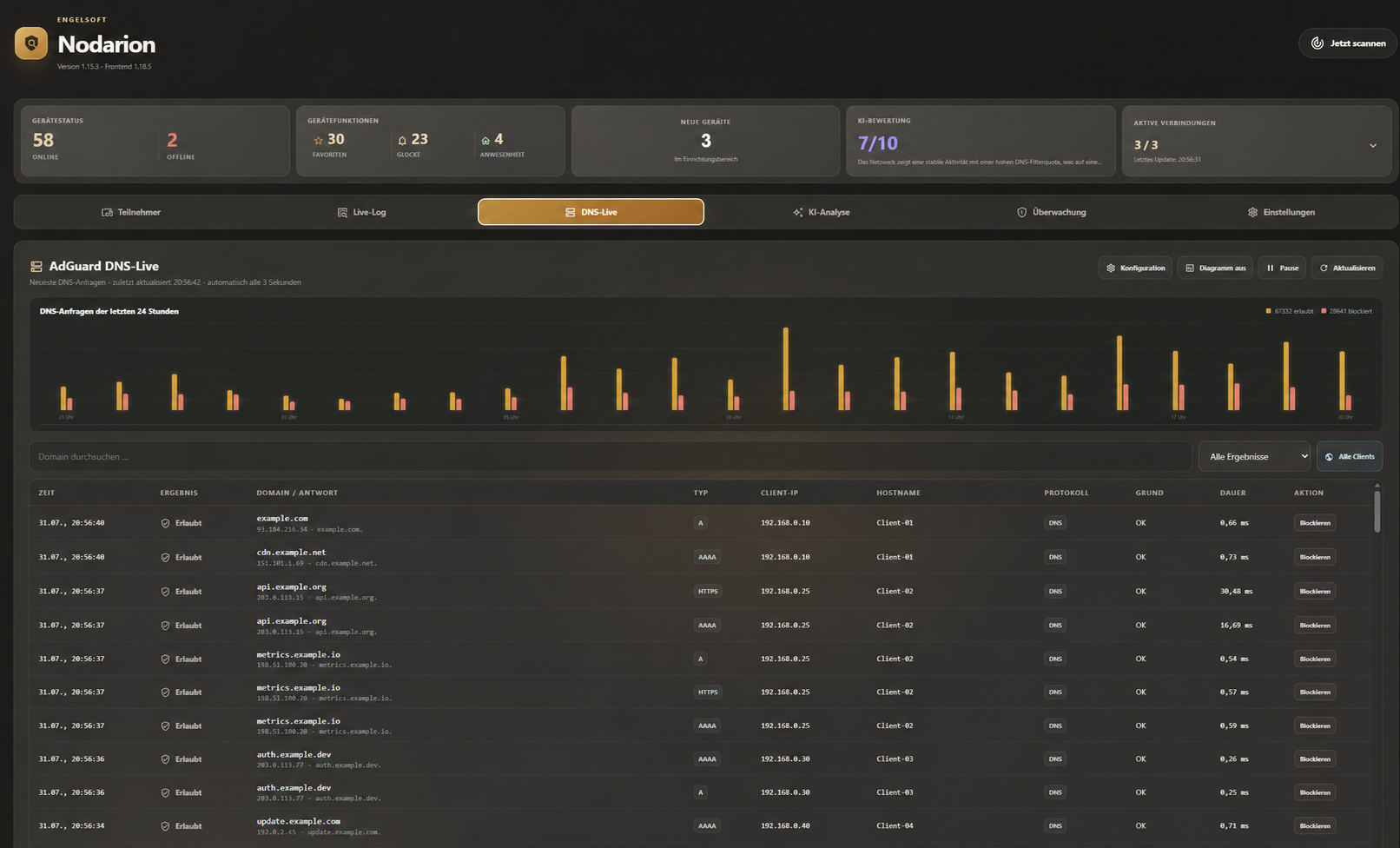This screenshot has width=1400, height=848.
Task: Pause the live DNS updates
Action: pos(1282,268)
